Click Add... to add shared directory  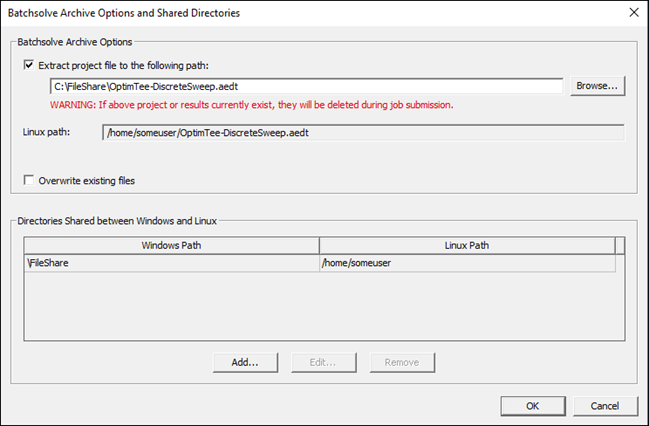tap(238, 362)
